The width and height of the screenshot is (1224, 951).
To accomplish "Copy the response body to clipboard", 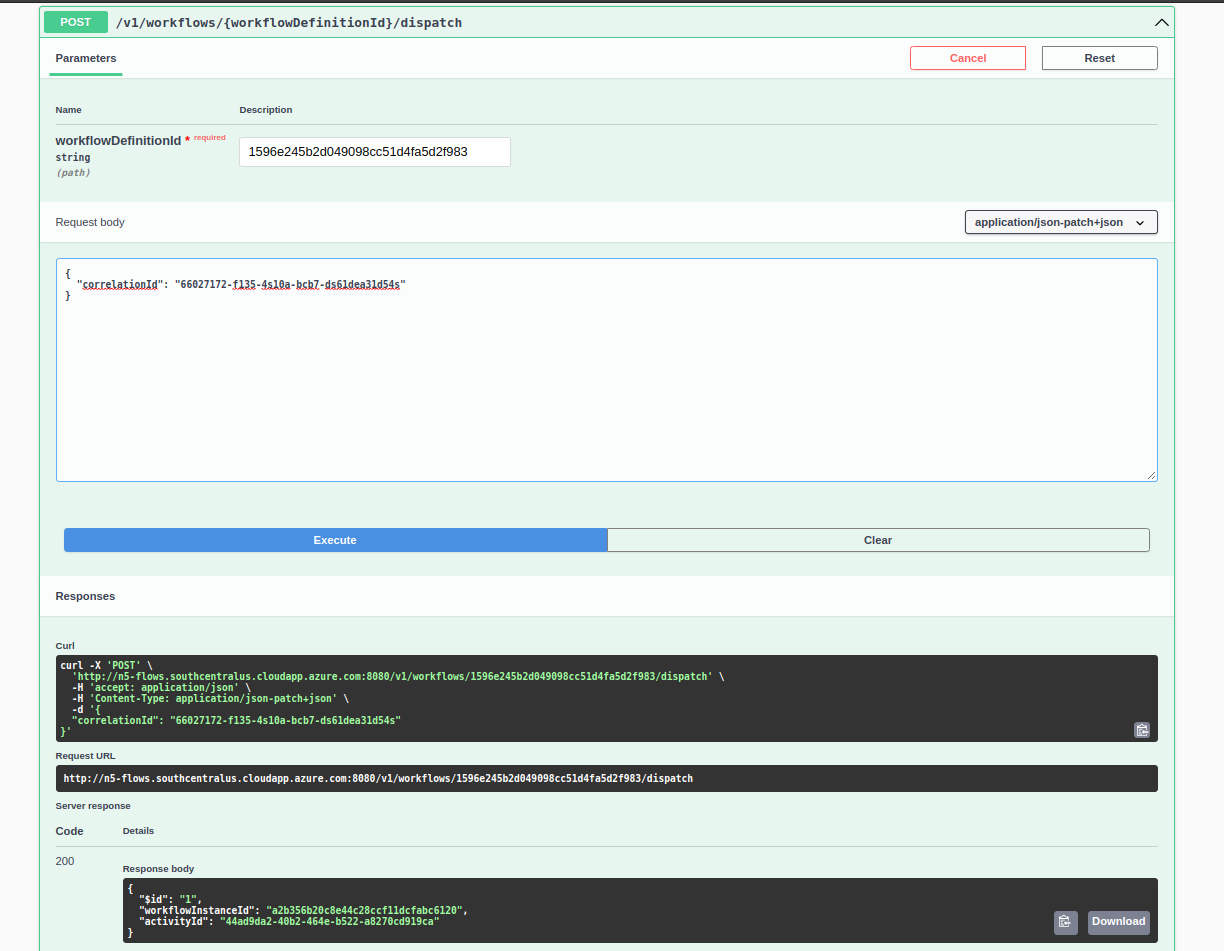I will point(1065,922).
